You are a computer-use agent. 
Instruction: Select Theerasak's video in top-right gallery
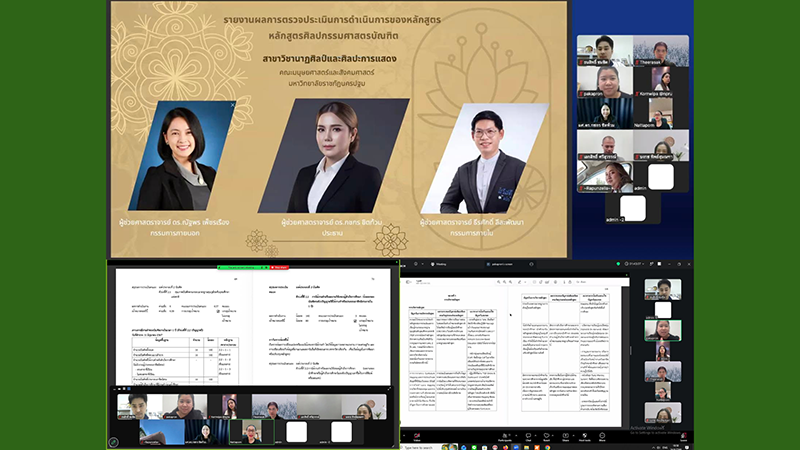point(661,51)
